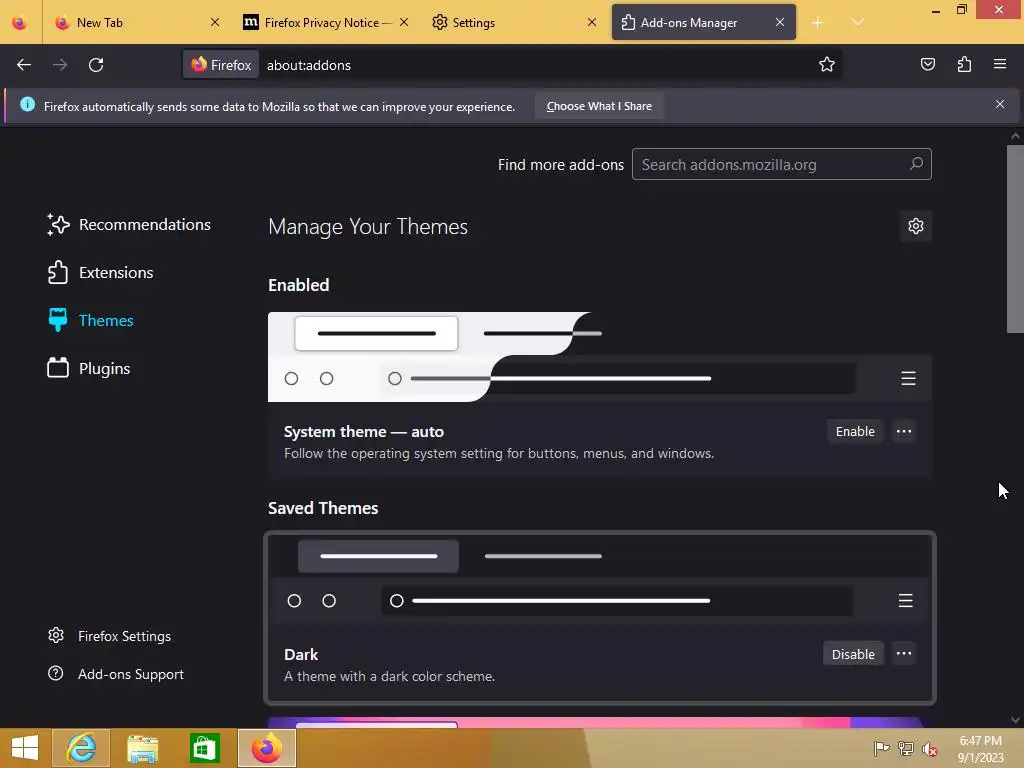
Task: Open the Firefox application menu
Action: [x=1000, y=65]
